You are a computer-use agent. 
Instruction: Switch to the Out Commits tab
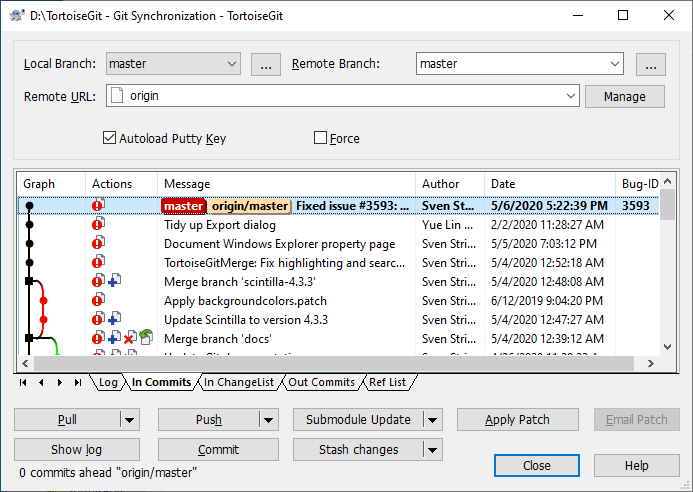point(322,382)
